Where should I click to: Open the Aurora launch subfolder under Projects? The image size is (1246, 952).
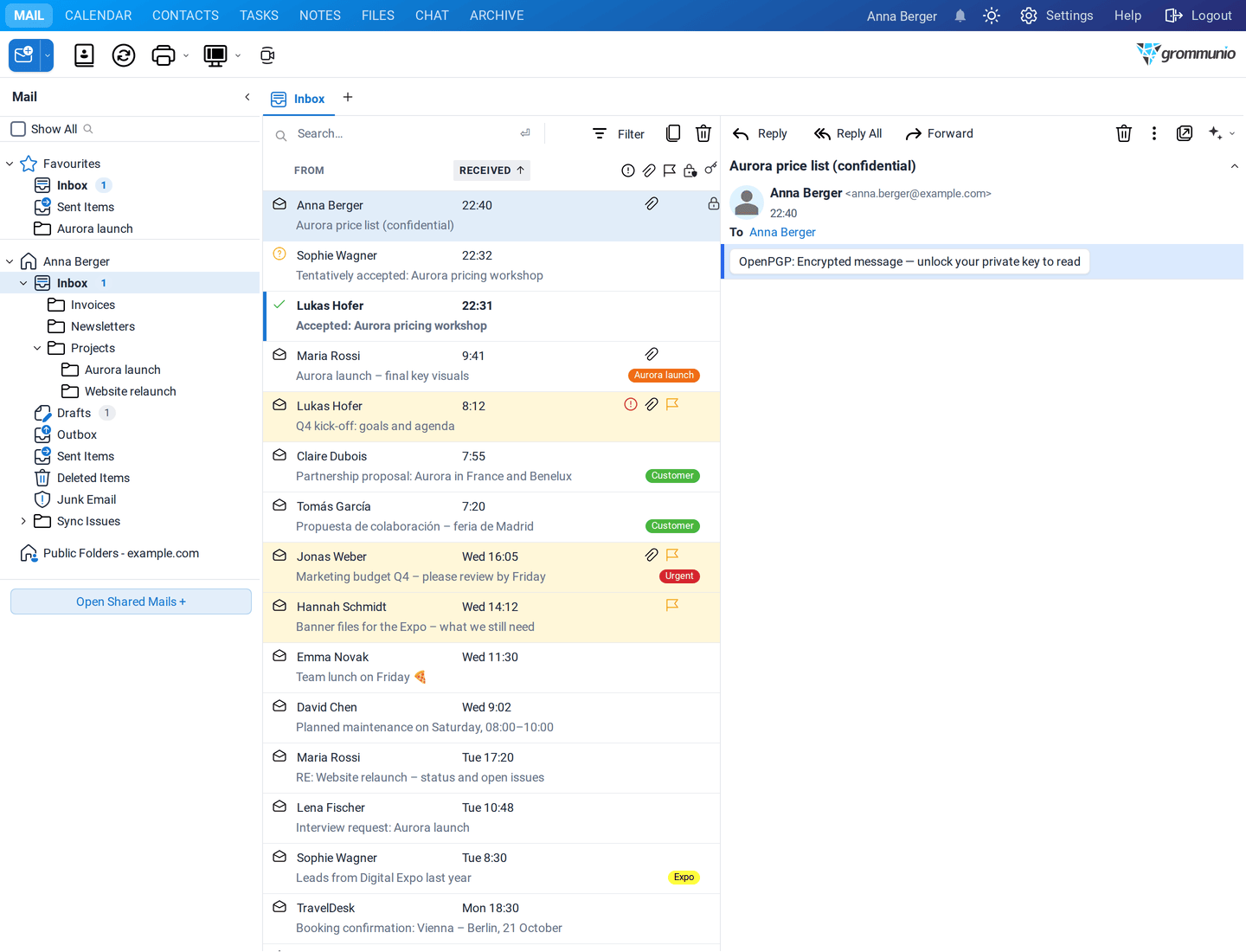pyautogui.click(x=123, y=370)
